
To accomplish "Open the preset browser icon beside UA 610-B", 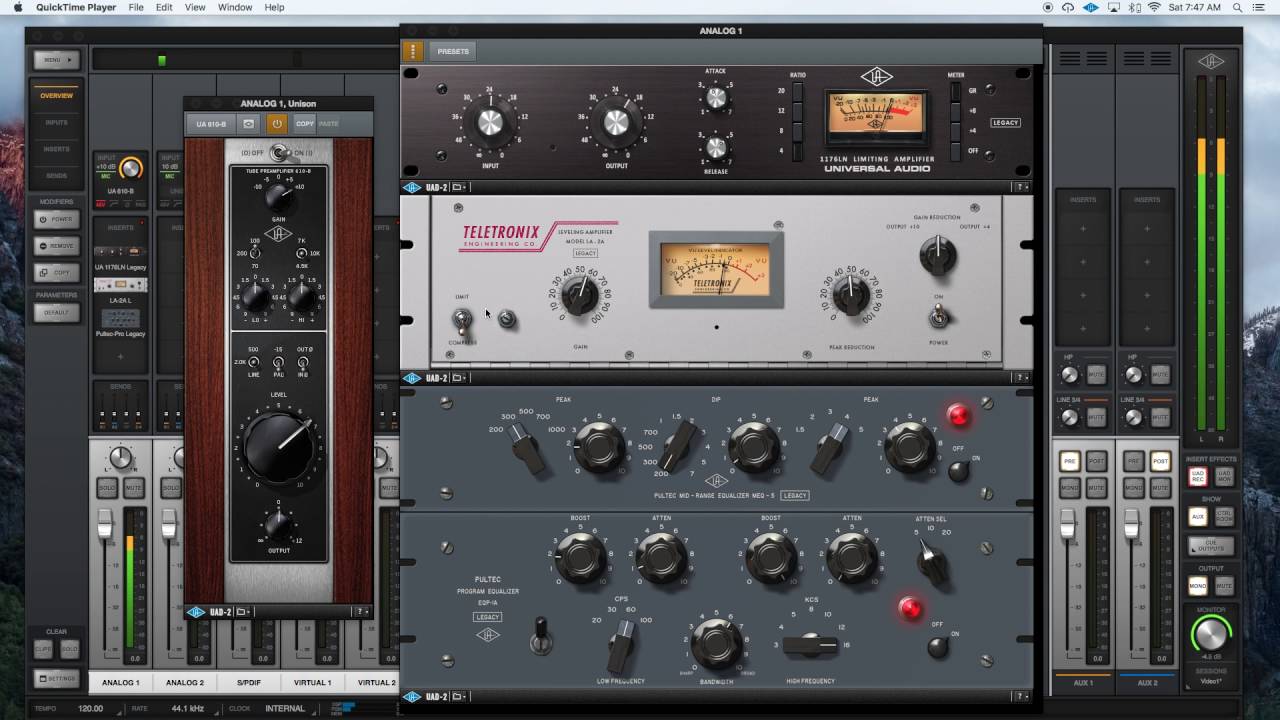I will click(x=249, y=124).
